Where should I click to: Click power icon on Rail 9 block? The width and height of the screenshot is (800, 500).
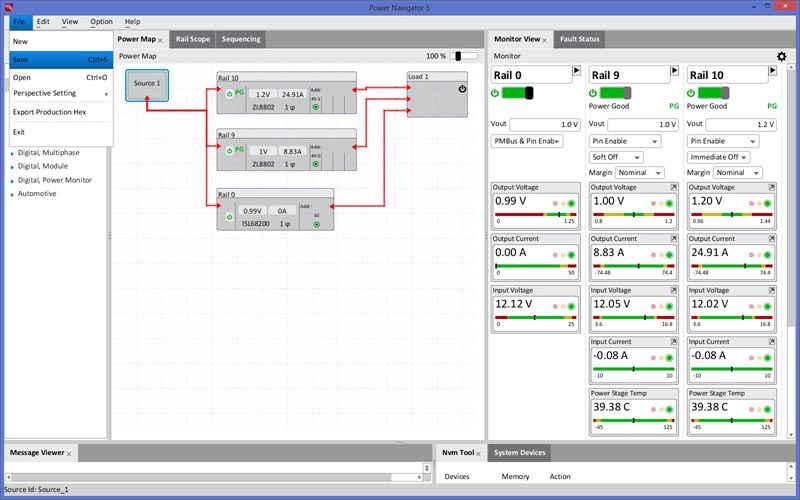(x=230, y=151)
